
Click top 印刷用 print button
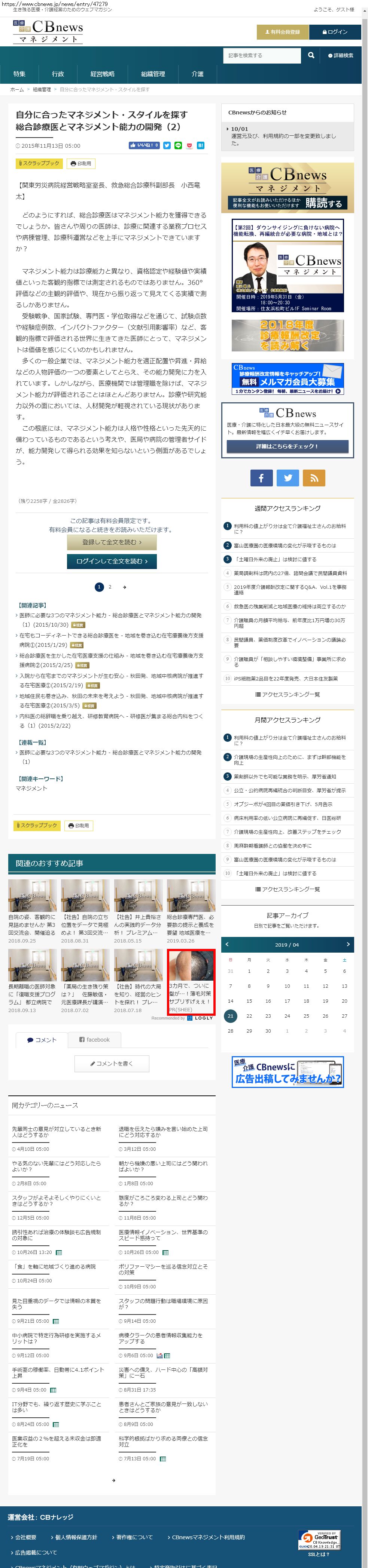tap(80, 163)
